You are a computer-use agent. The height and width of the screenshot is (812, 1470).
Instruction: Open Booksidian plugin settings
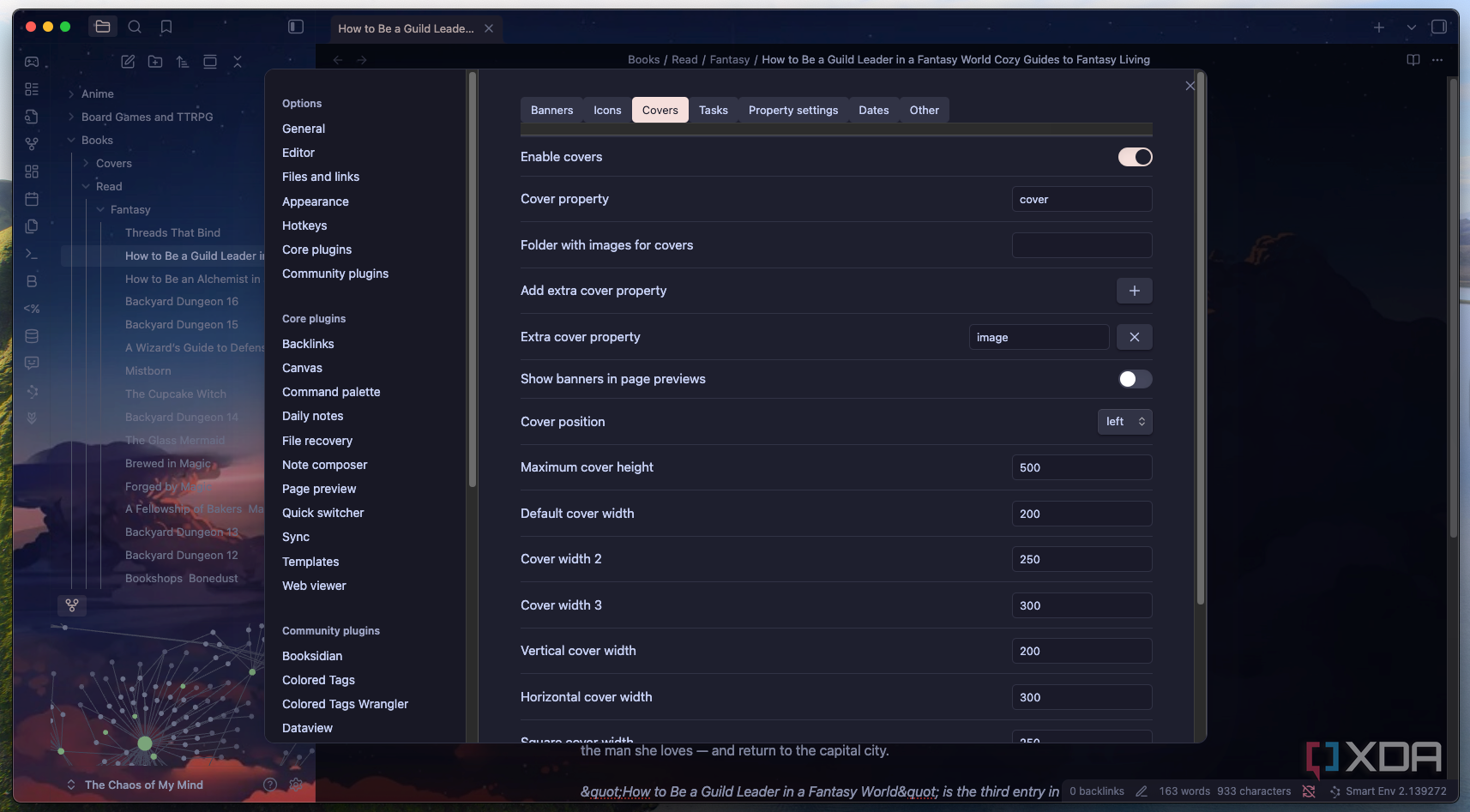pyautogui.click(x=312, y=656)
